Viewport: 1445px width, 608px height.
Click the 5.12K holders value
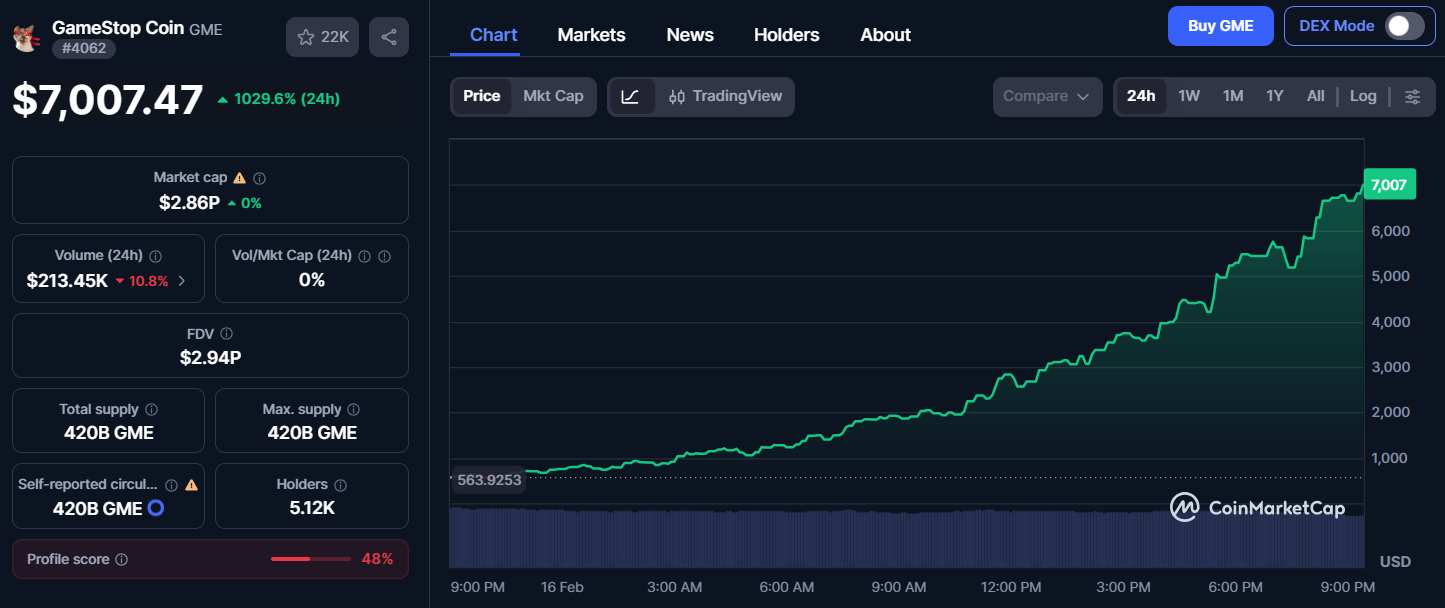pos(312,508)
